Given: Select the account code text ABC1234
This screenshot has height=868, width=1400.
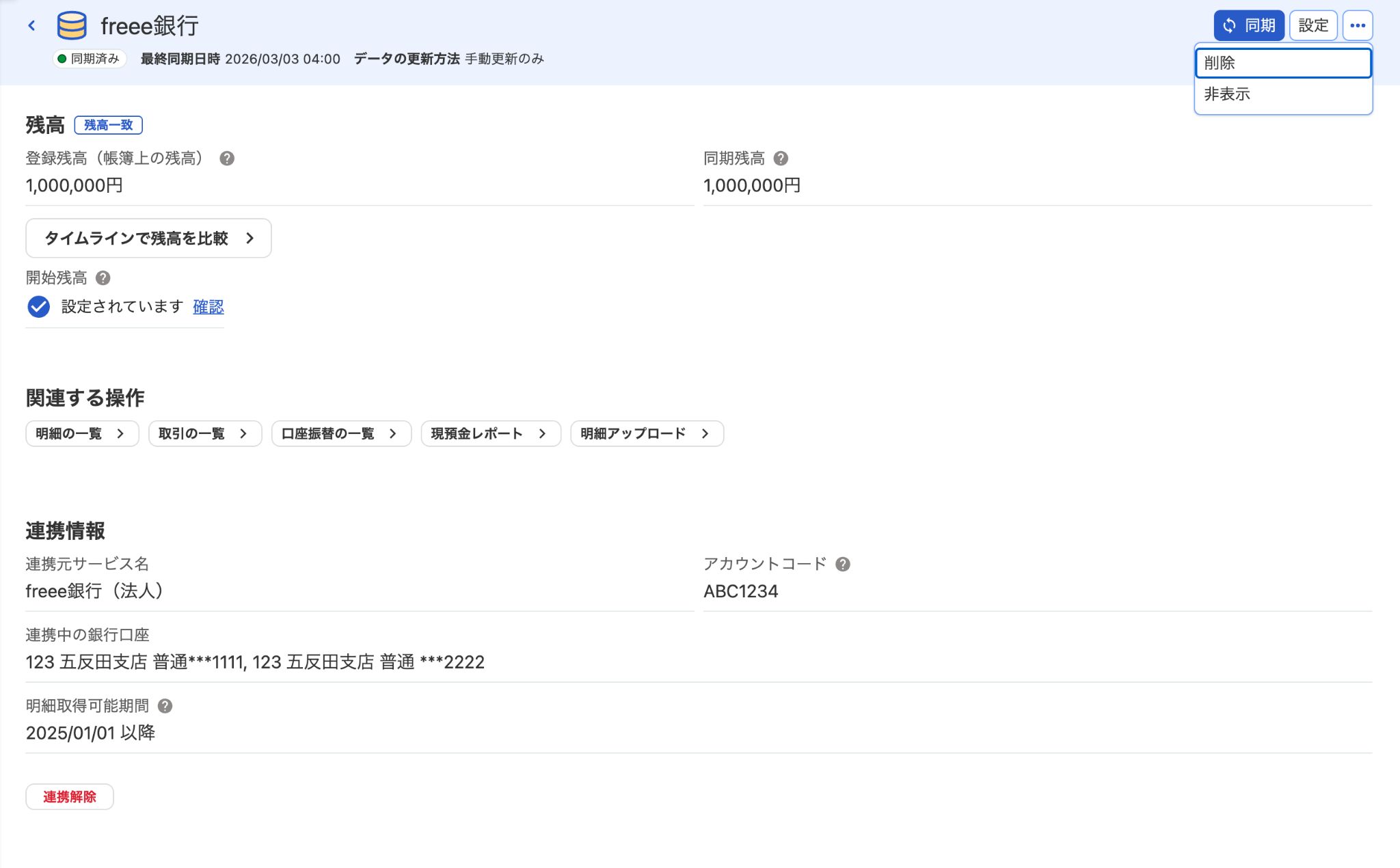Looking at the screenshot, I should click(x=740, y=591).
